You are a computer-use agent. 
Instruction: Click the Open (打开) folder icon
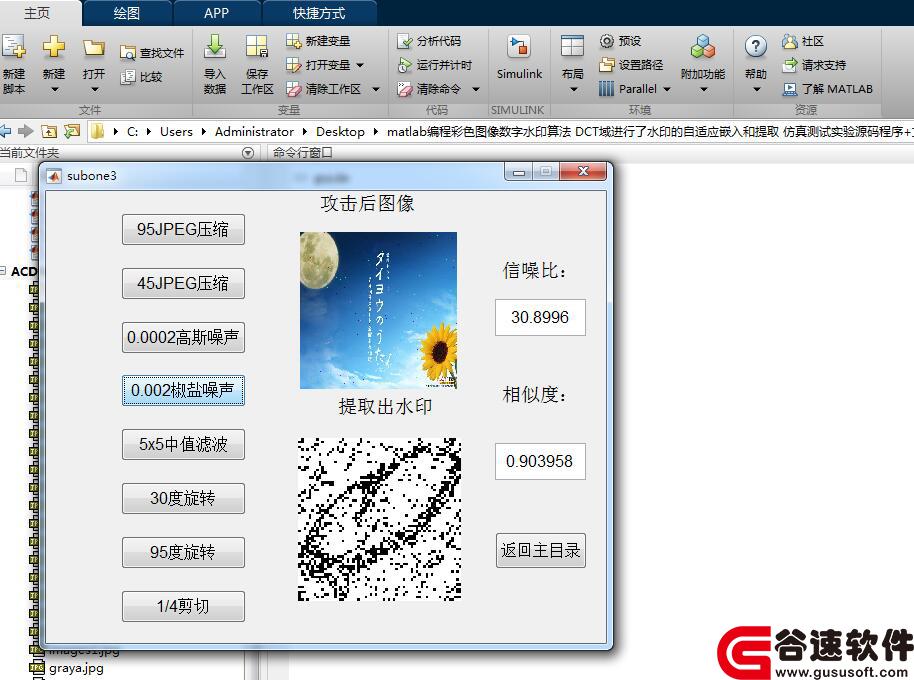click(93, 47)
